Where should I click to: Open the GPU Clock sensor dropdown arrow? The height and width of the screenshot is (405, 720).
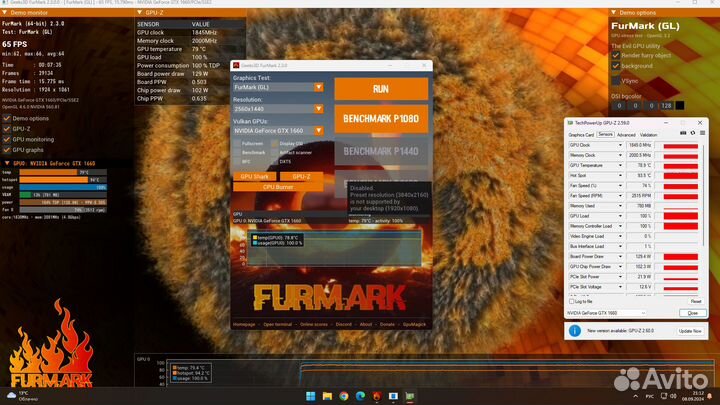click(622, 145)
